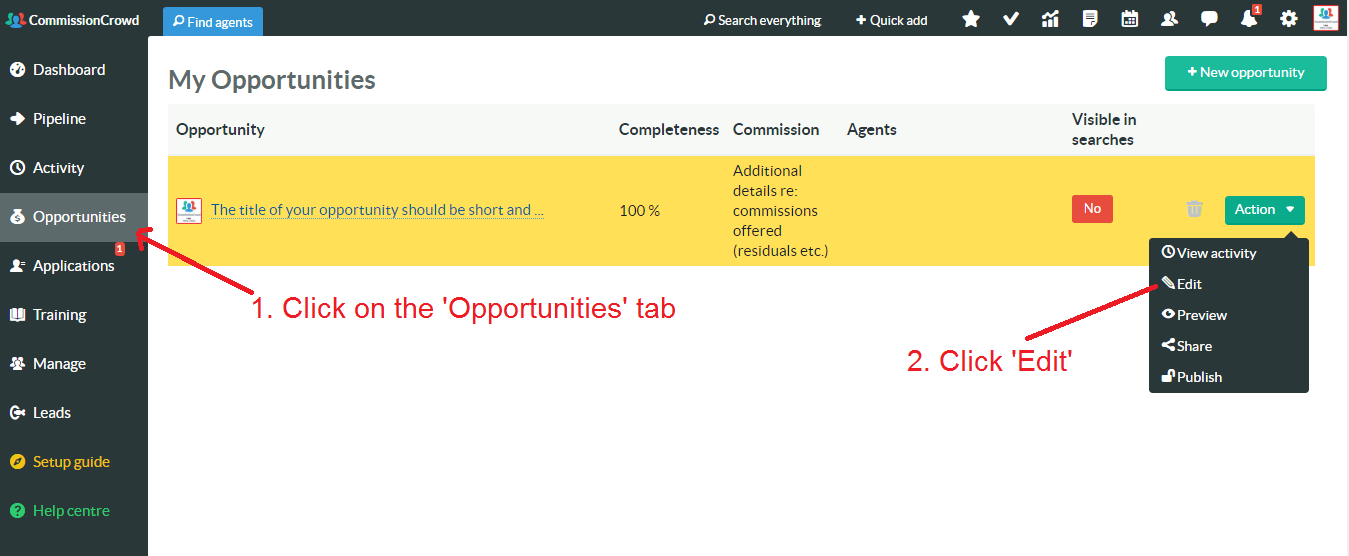Image resolution: width=1349 pixels, height=556 pixels.
Task: Choose Edit from Action menu
Action: 1228,284
